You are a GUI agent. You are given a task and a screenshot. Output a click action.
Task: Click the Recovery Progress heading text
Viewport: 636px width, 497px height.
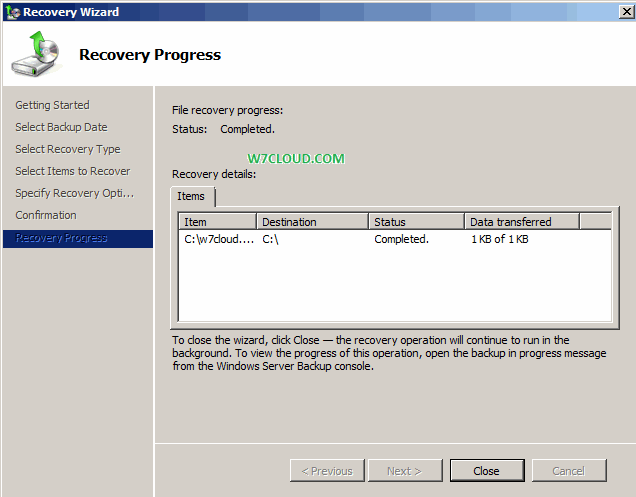[x=150, y=55]
